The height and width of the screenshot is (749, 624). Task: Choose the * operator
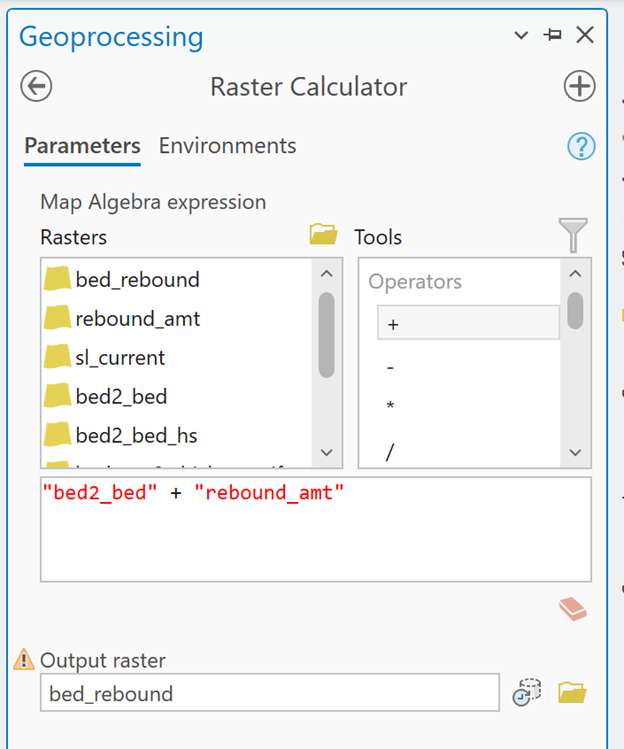tap(468, 406)
